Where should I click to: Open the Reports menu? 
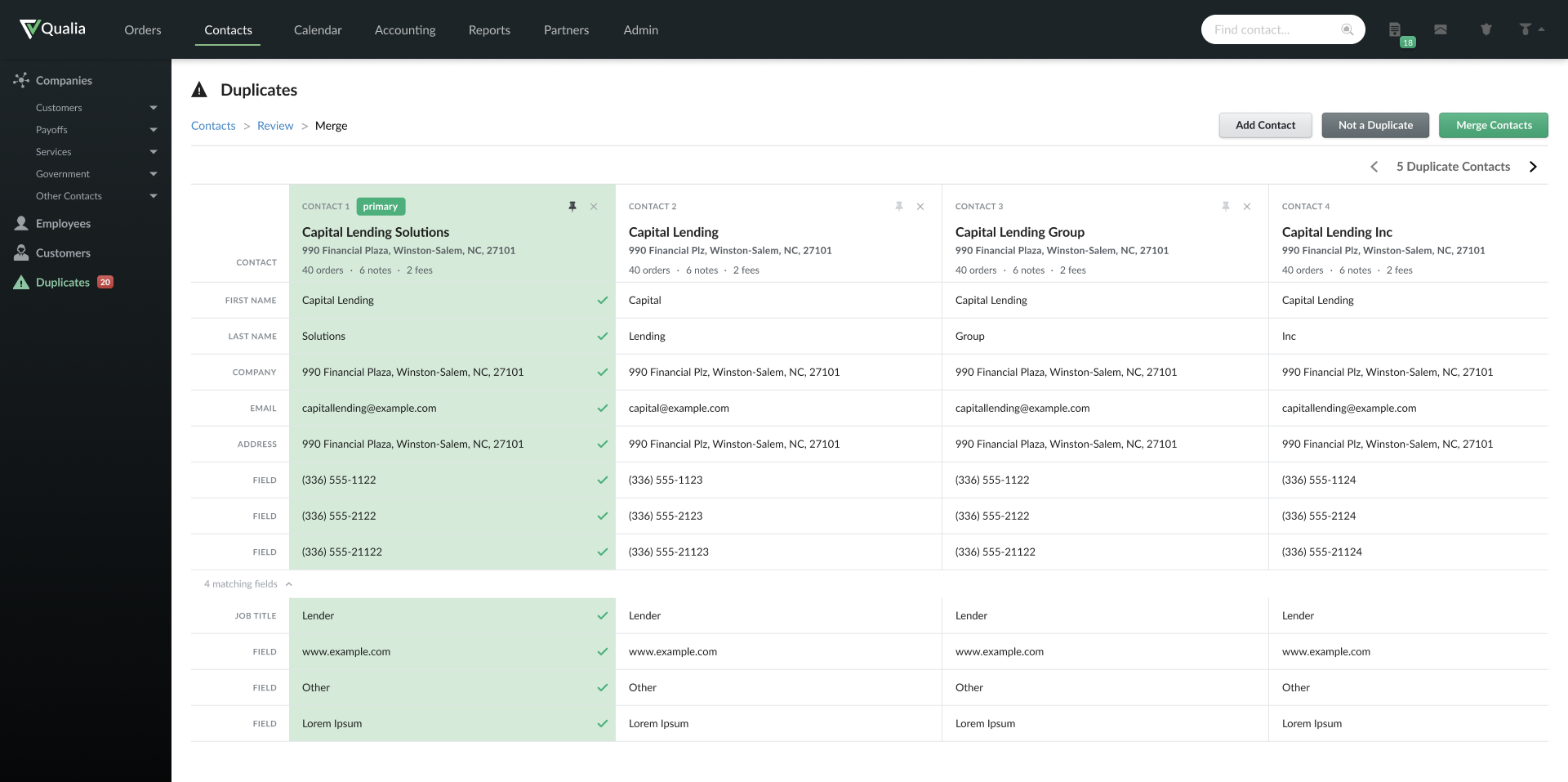[x=489, y=29]
